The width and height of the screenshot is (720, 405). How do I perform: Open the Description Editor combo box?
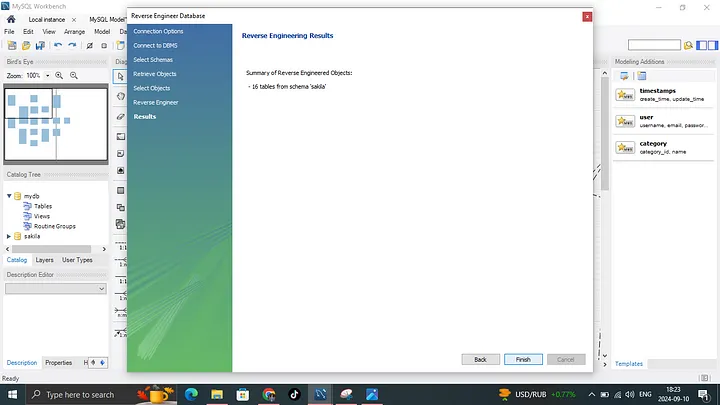(56, 288)
